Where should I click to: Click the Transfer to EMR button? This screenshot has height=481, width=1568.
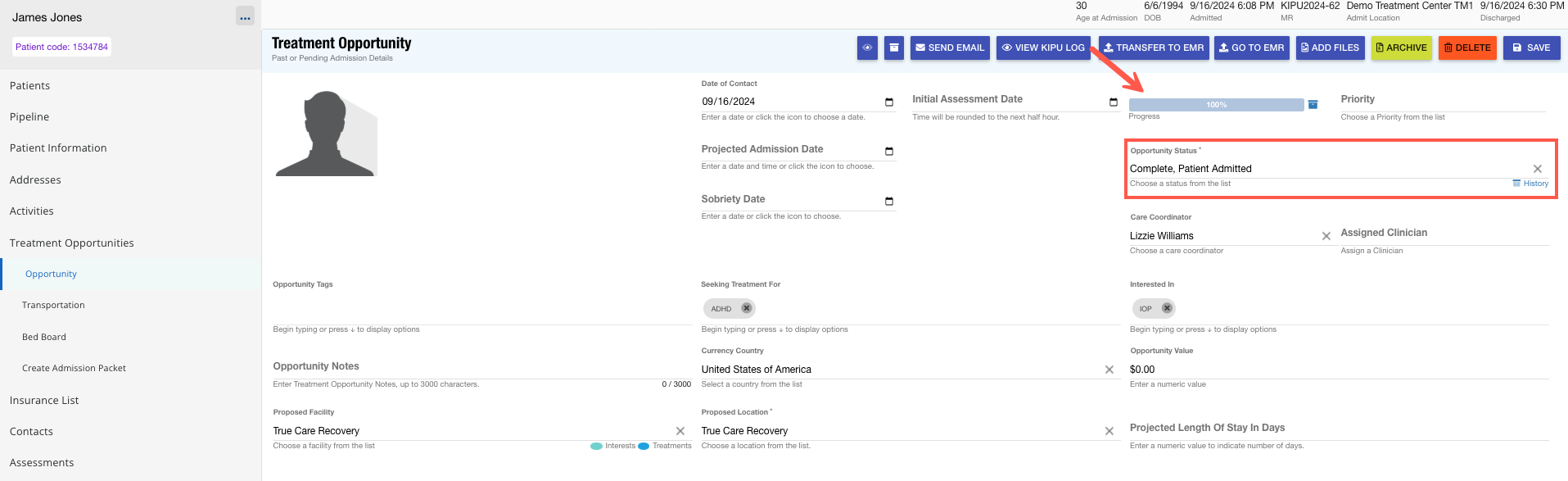1154,48
